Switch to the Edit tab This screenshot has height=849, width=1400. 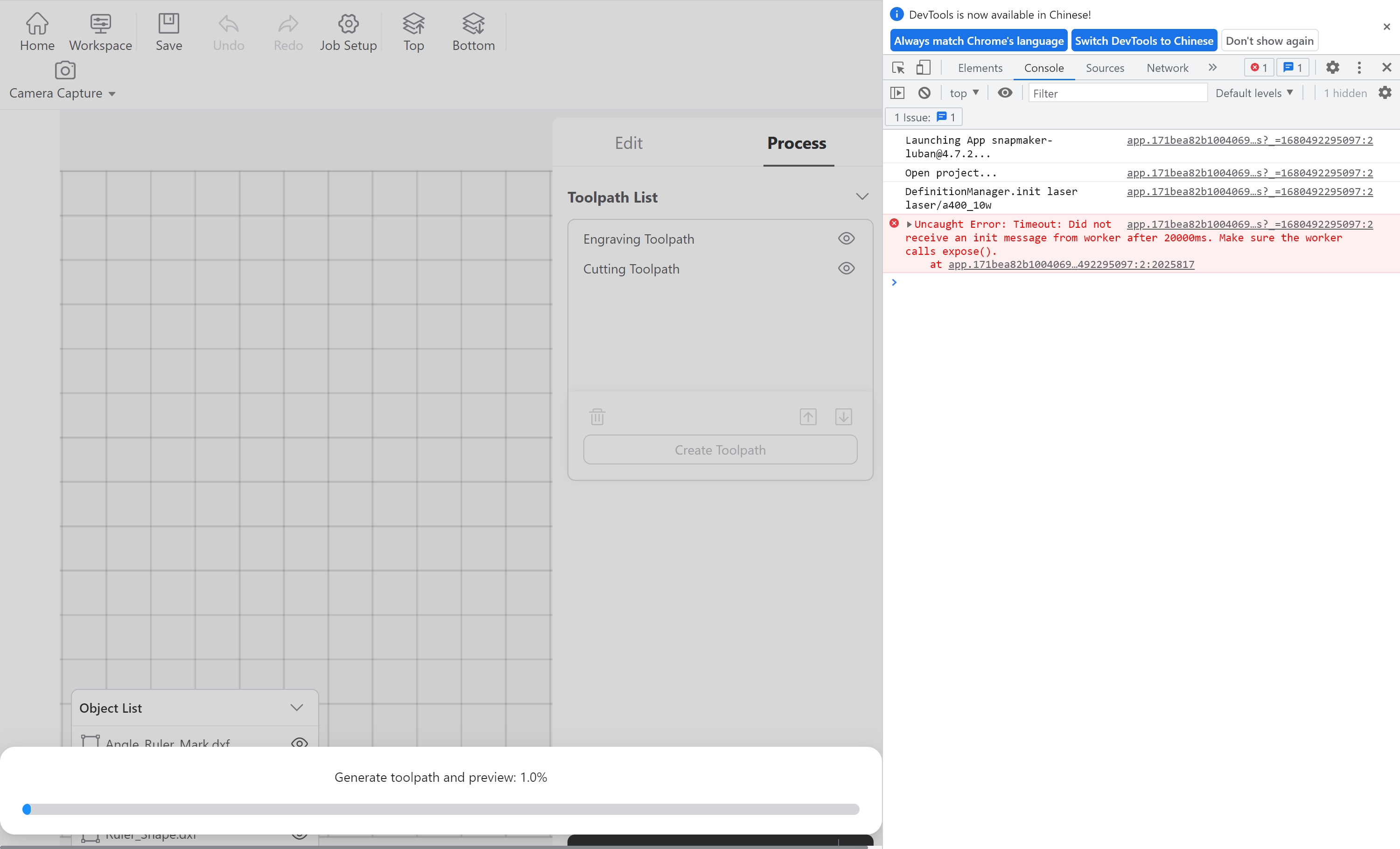click(629, 143)
